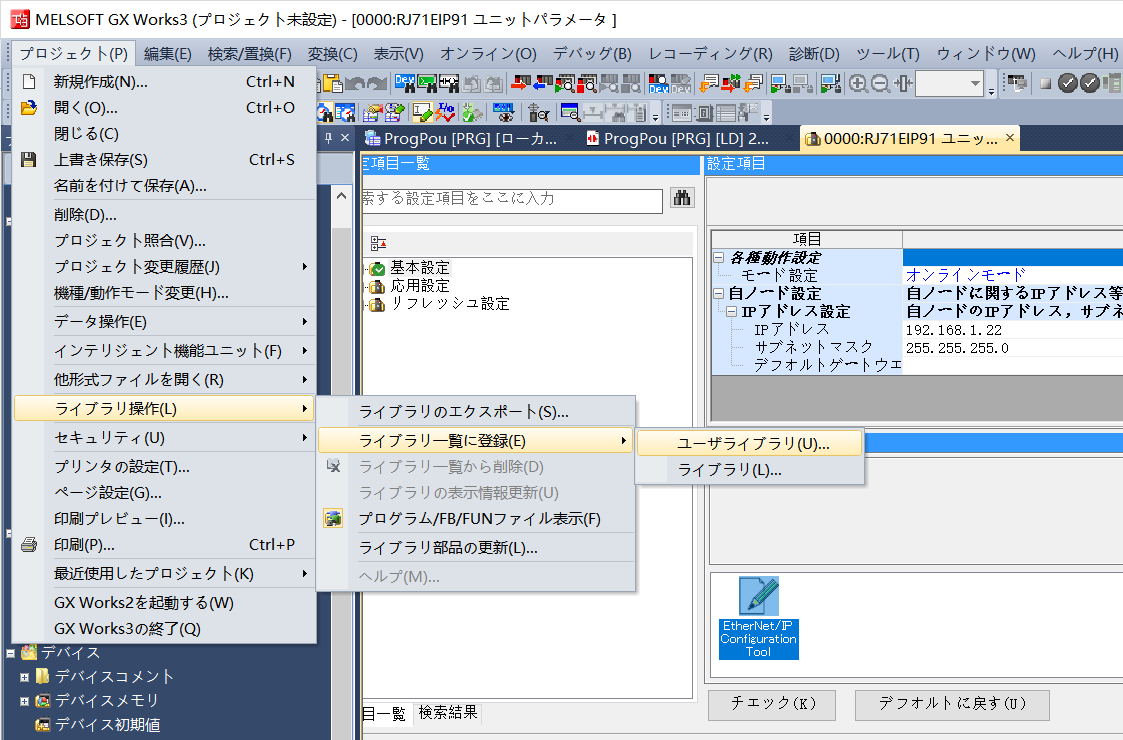The image size is (1123, 740).
Task: Select 応用設定 in the settings tree
Action: (419, 286)
